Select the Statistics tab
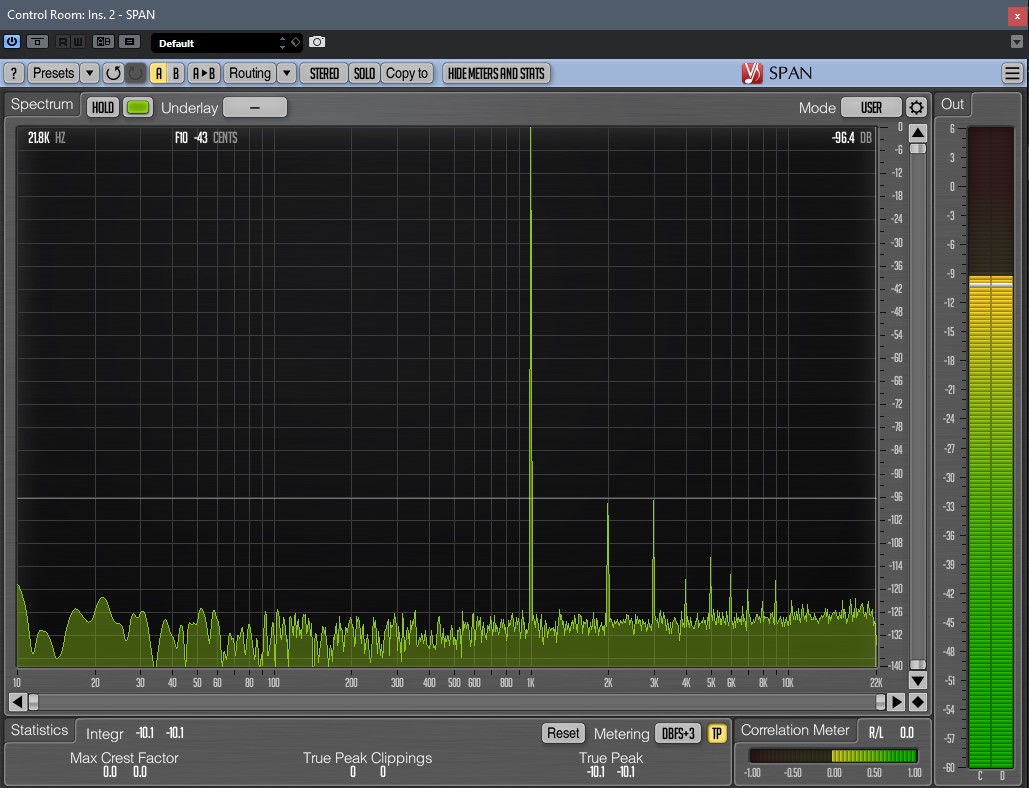 coord(39,730)
